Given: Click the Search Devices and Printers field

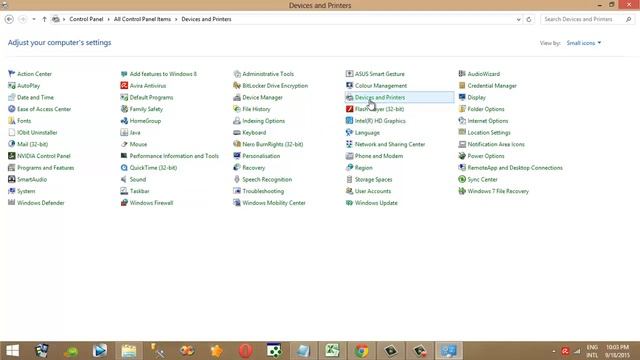Looking at the screenshot, I should pyautogui.click(x=587, y=19).
